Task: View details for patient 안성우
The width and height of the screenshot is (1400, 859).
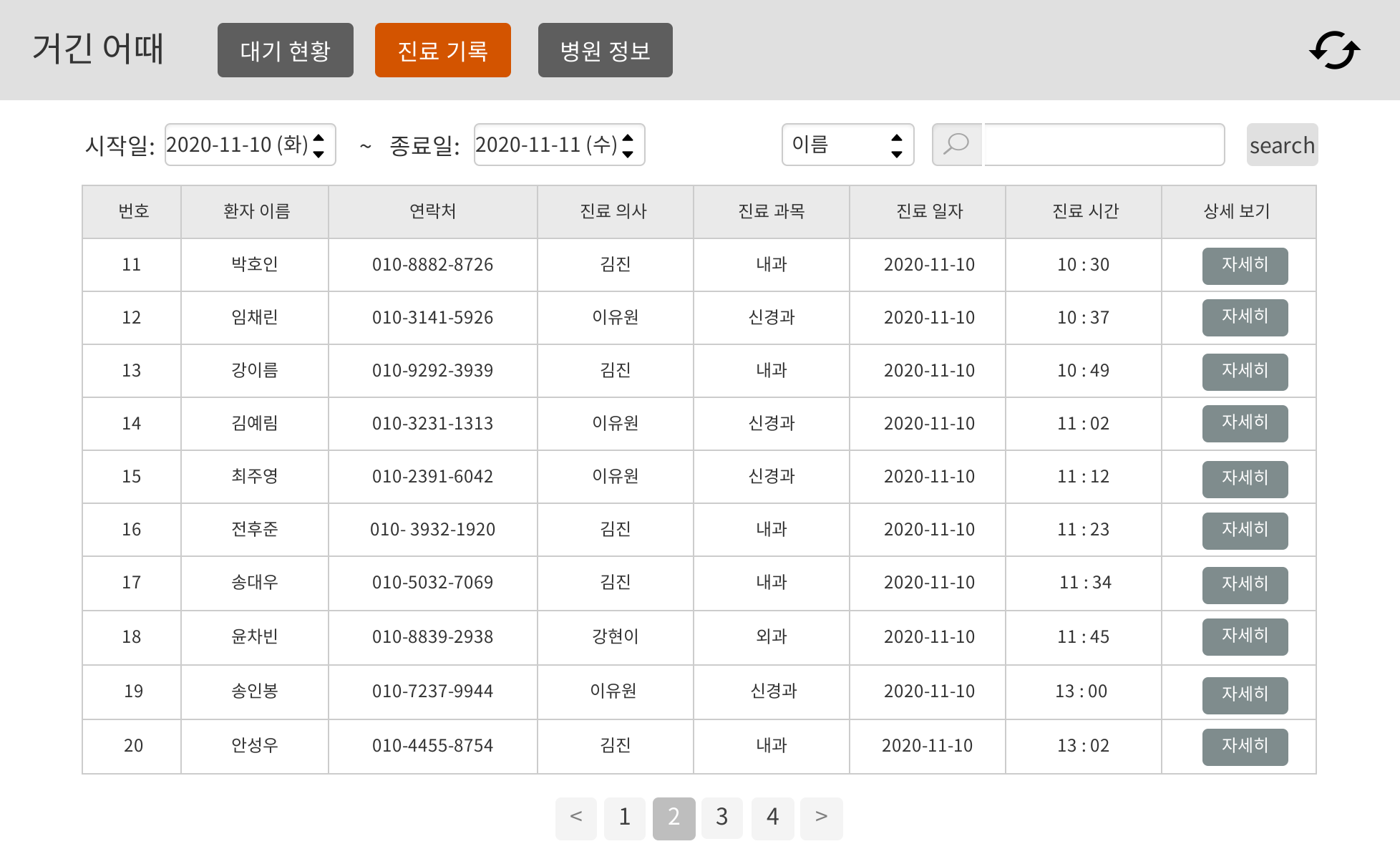Action: pyautogui.click(x=1245, y=747)
